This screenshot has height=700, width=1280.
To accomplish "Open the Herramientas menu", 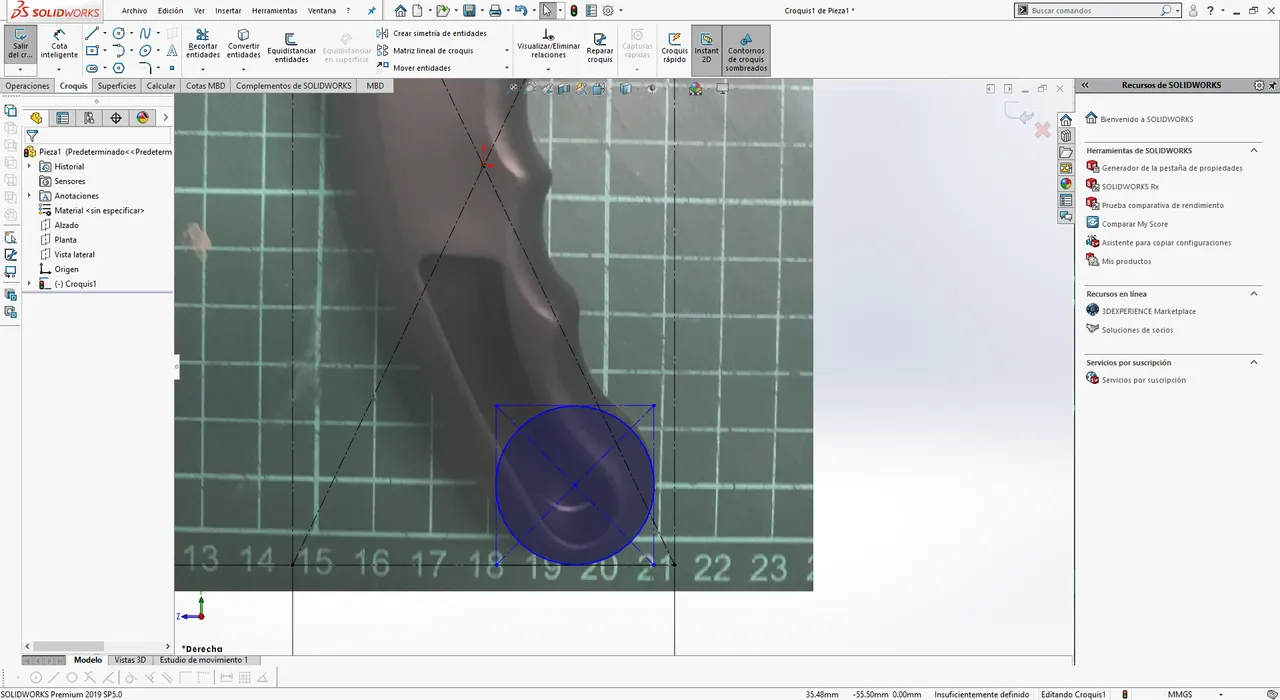I will [x=274, y=10].
